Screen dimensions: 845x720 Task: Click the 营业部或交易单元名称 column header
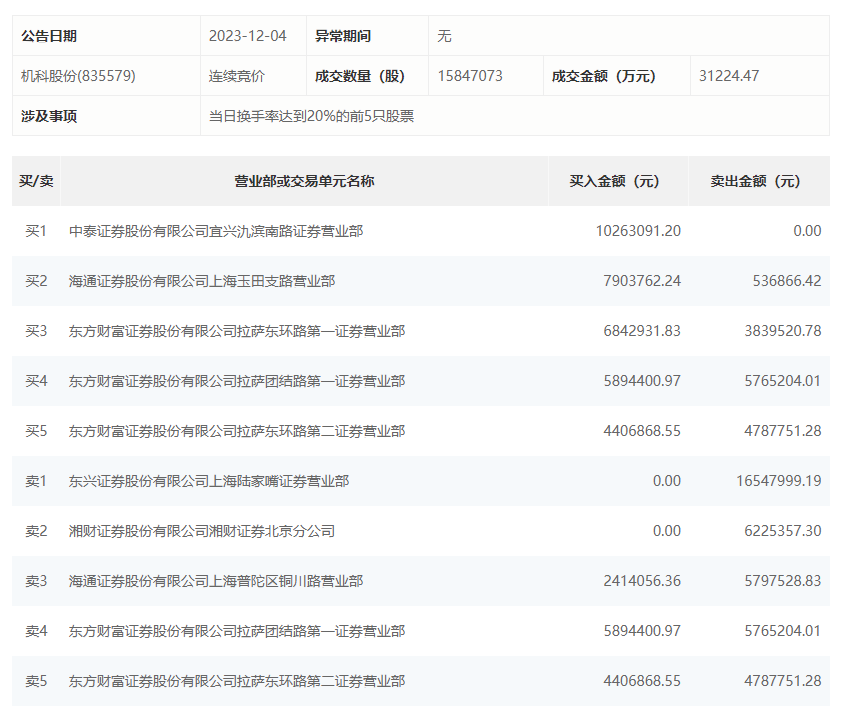(304, 181)
